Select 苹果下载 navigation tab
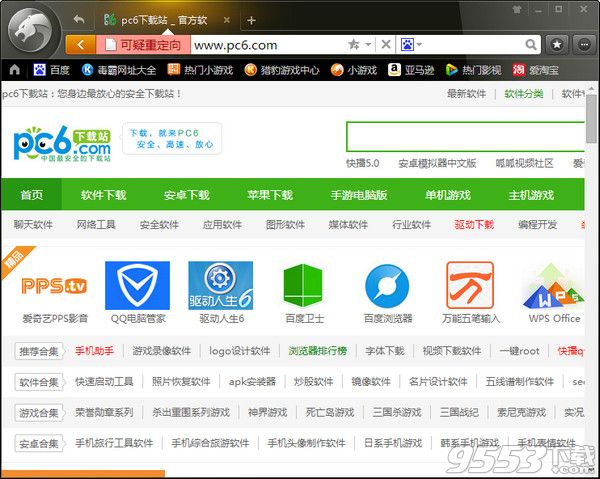 coord(270,195)
